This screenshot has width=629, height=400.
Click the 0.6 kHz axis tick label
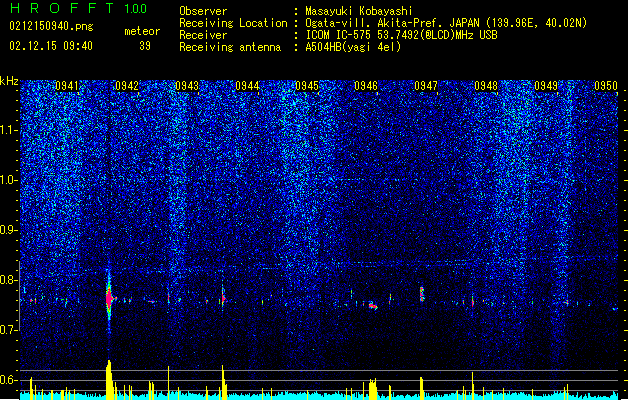[9, 380]
